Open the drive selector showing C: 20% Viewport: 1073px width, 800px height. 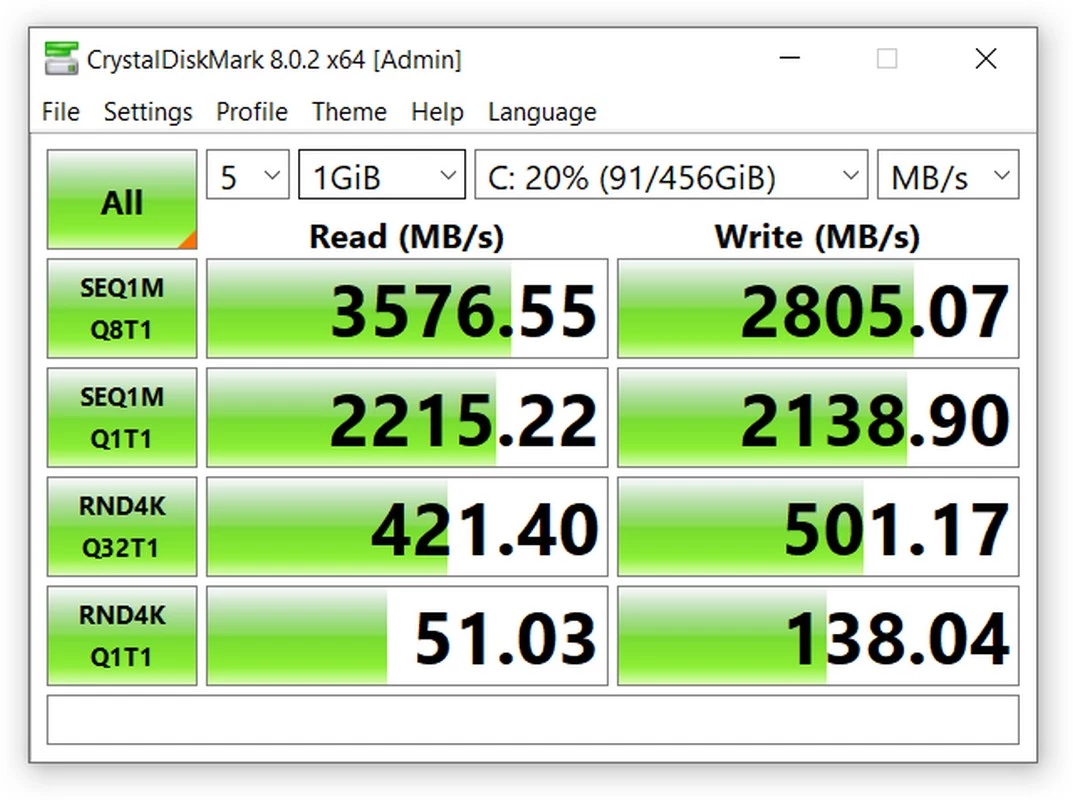(671, 175)
